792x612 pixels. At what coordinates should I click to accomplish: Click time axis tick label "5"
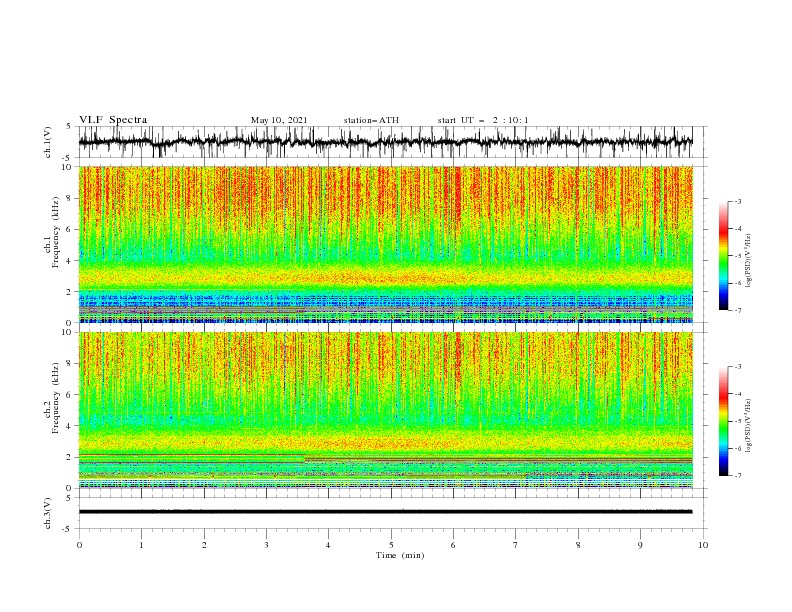click(391, 545)
